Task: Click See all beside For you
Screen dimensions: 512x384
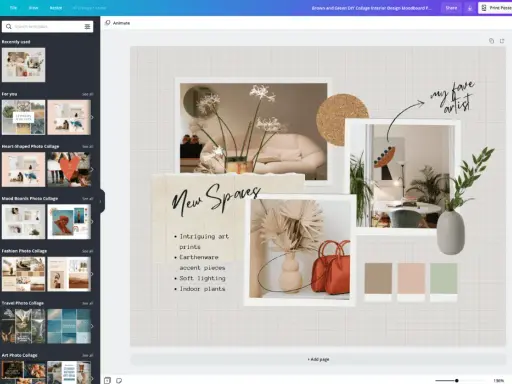Action: (88, 94)
